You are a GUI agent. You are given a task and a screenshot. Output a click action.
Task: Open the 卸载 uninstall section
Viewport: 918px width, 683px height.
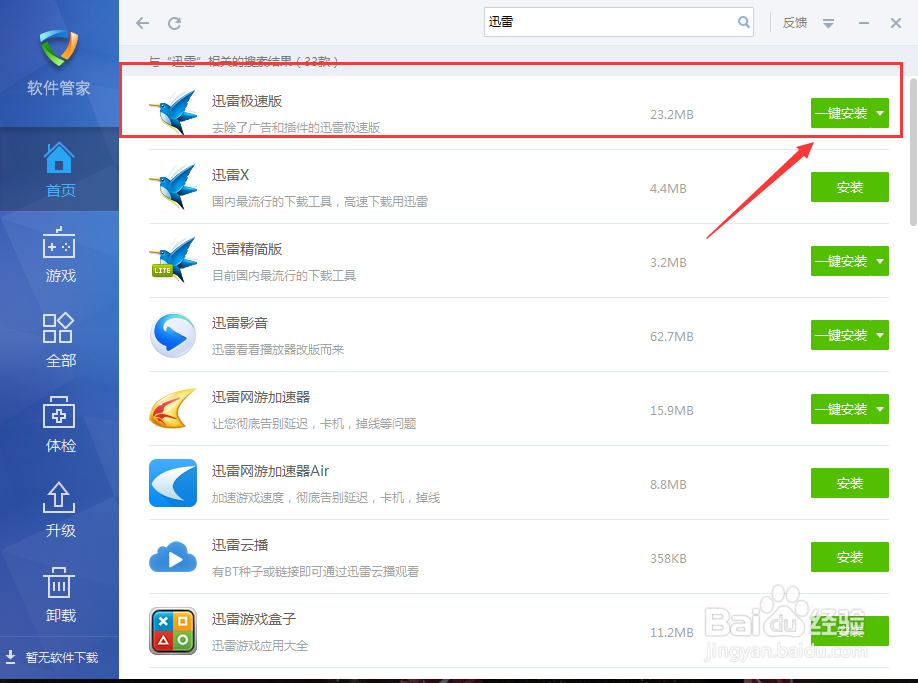pyautogui.click(x=59, y=595)
